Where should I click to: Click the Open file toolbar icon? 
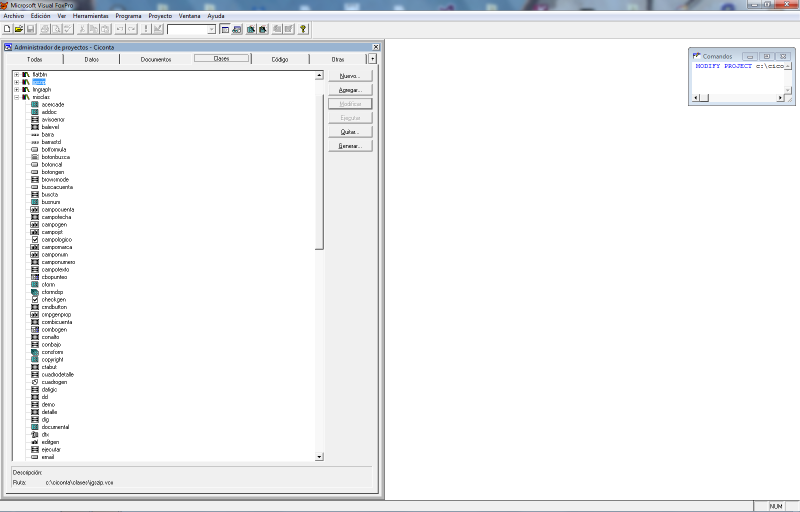click(x=19, y=29)
